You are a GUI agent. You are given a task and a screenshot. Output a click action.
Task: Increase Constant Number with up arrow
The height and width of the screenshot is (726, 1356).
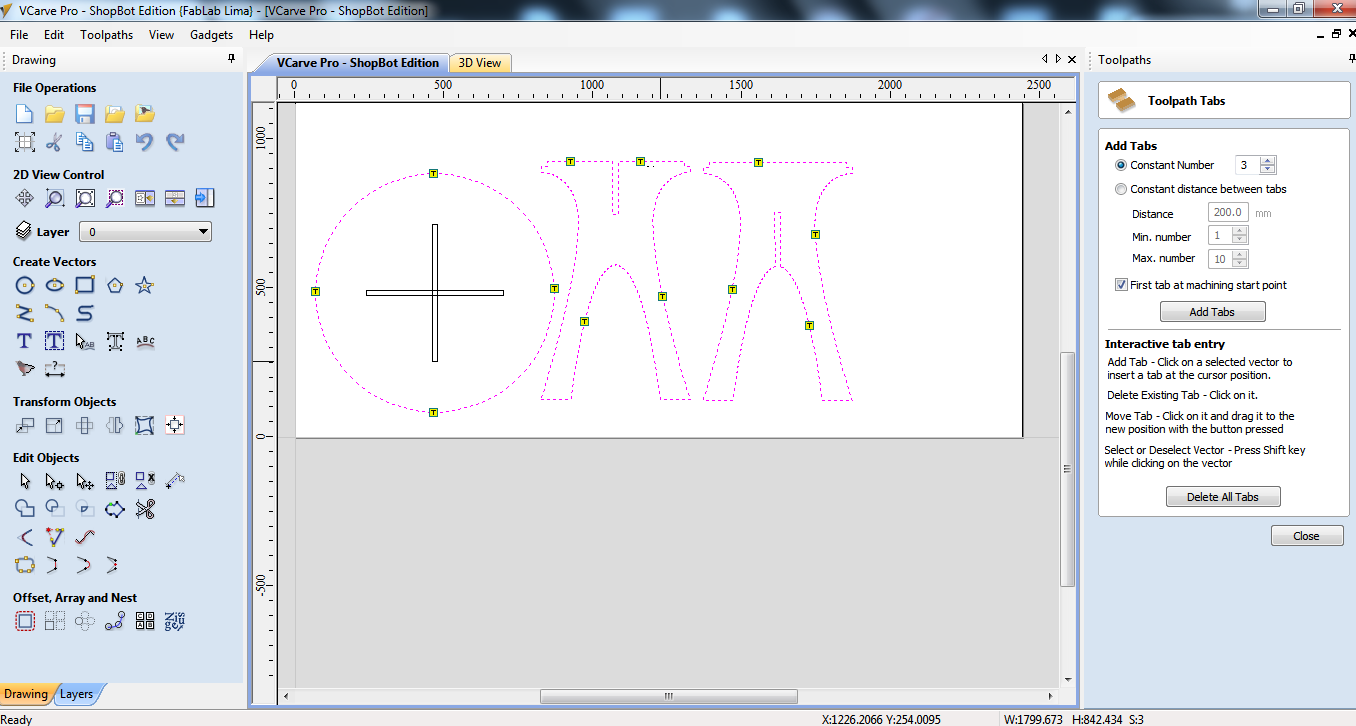1268,161
